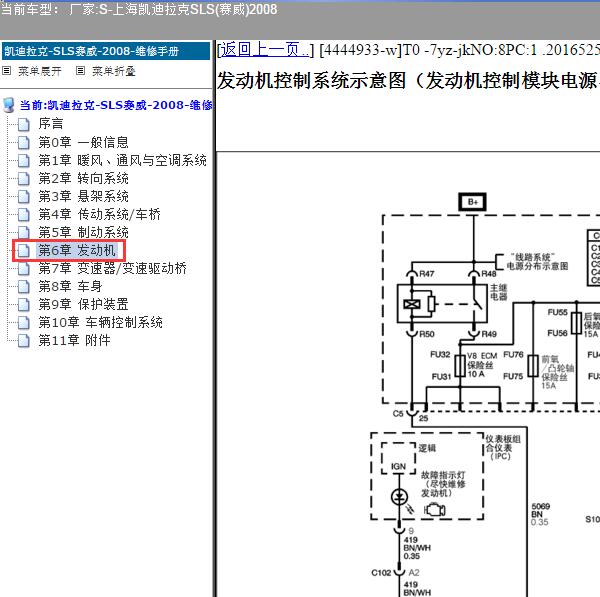Click the C102 connector label

(x=382, y=573)
